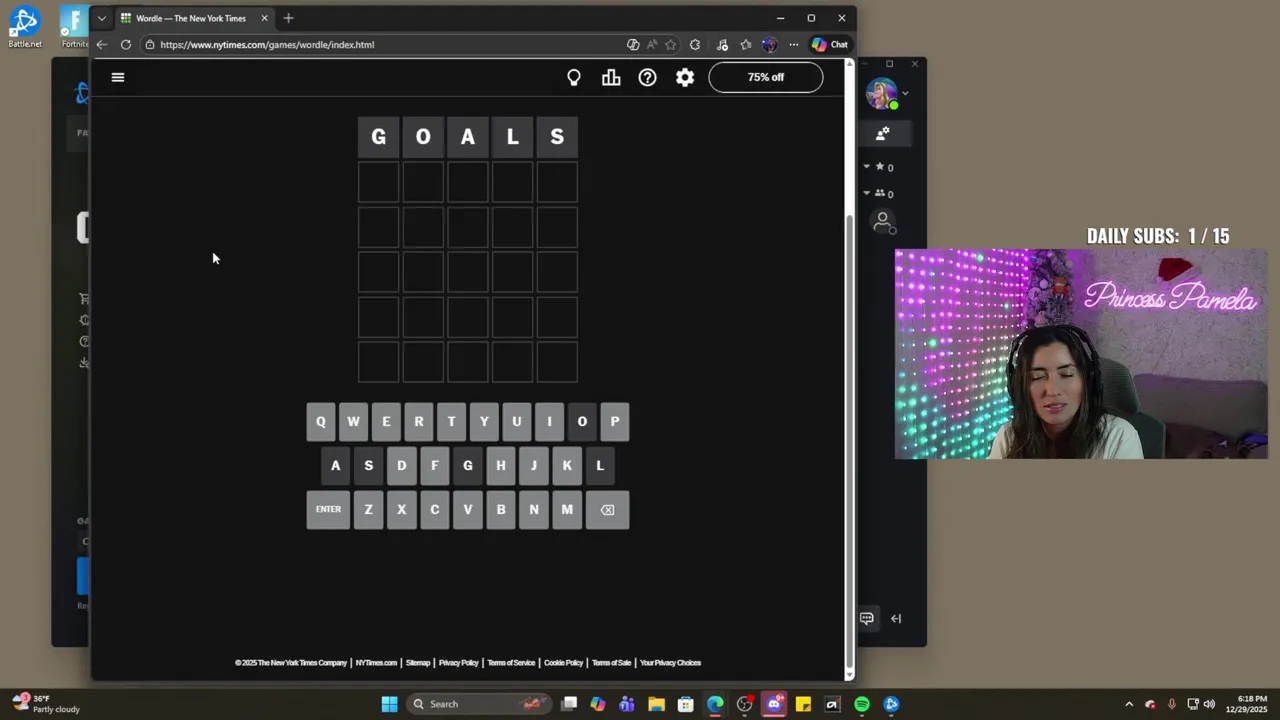Tap the Z key on Wordle keyboard
Screen dimensions: 1280x720
click(368, 509)
